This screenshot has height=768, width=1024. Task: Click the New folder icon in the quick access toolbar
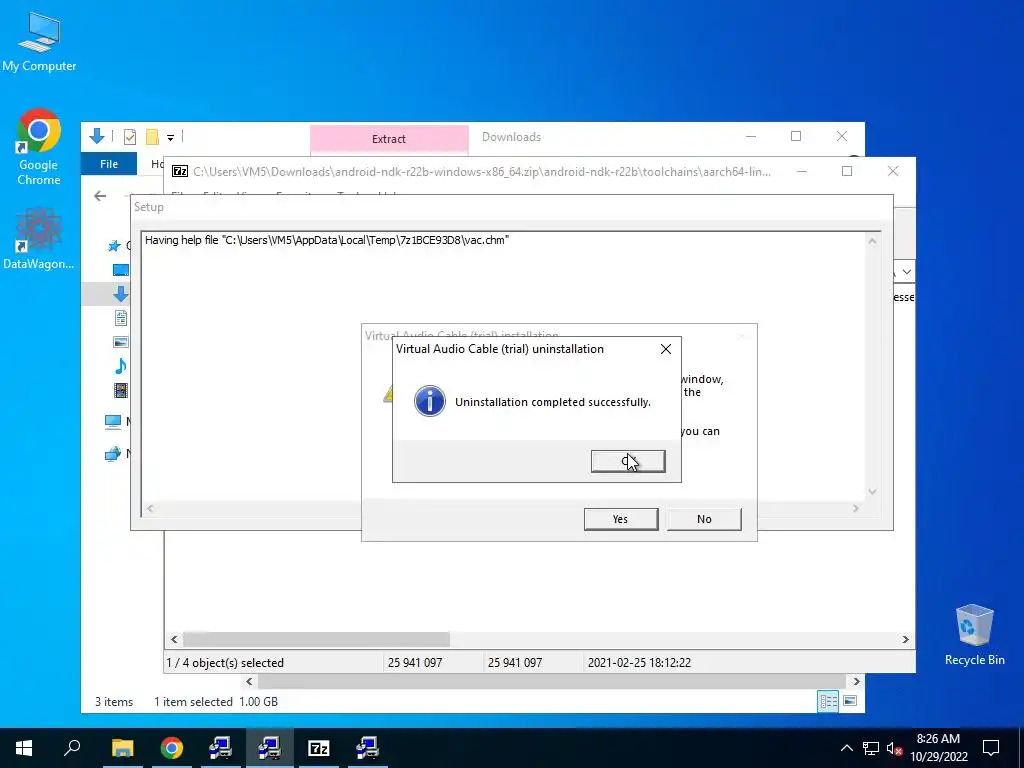click(152, 137)
